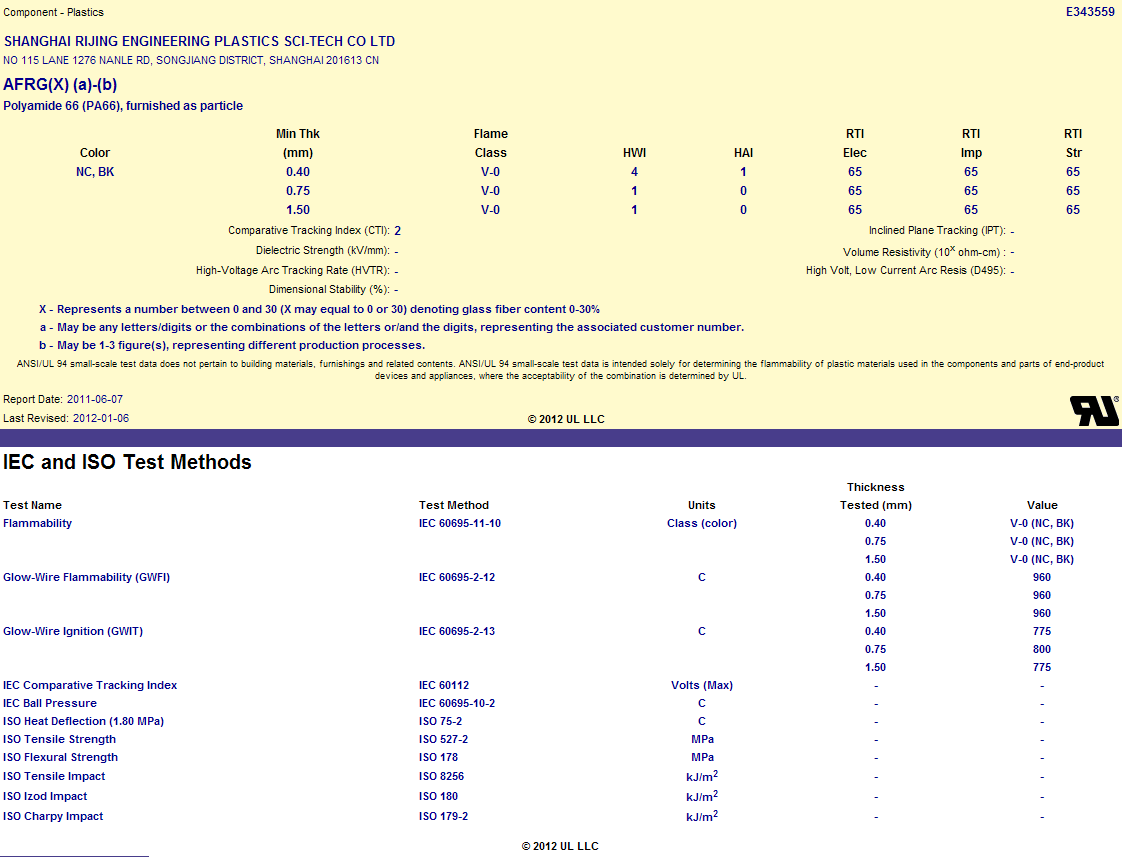Click the NC, BK color cell

click(x=95, y=172)
